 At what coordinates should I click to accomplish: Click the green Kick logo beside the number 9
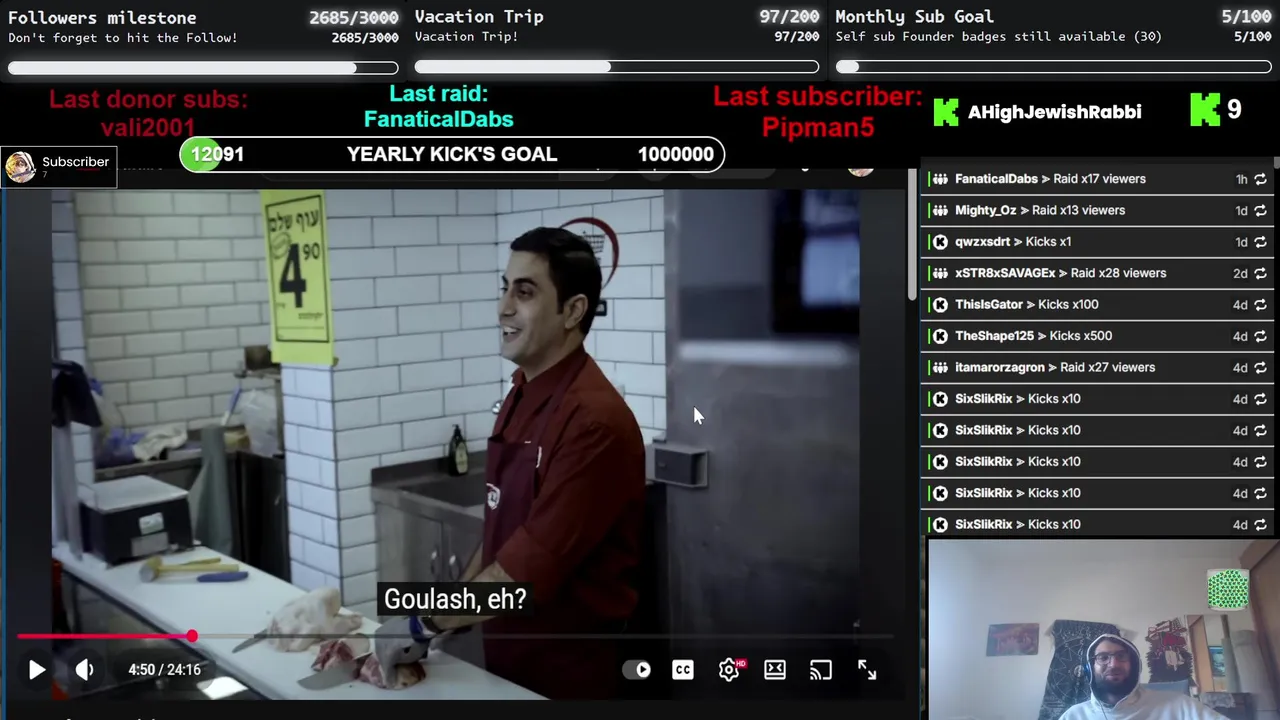coord(1204,110)
